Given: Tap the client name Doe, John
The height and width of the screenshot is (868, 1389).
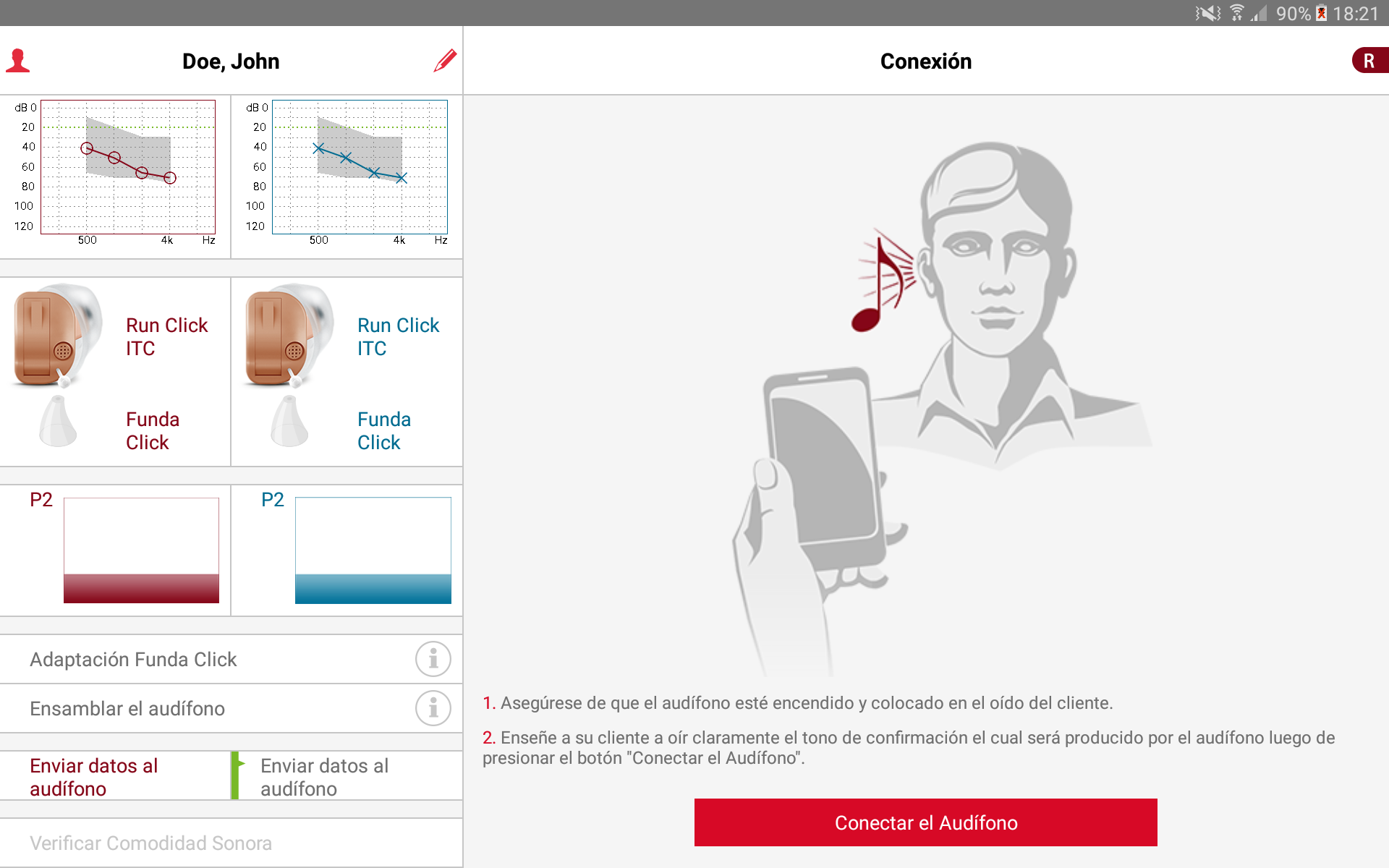Looking at the screenshot, I should click(231, 61).
